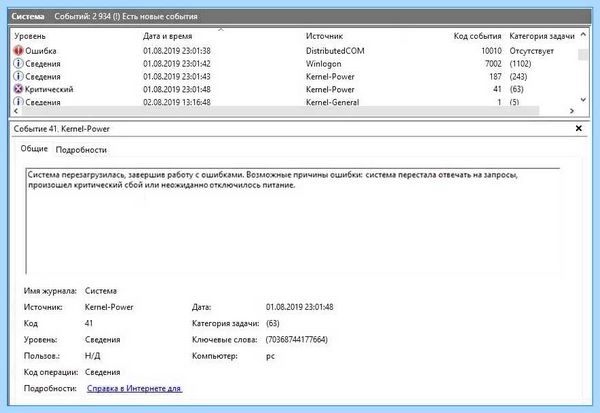The width and height of the screenshot is (600, 413).
Task: Click the Ключевые слова value (70368744177664)
Action: point(297,340)
